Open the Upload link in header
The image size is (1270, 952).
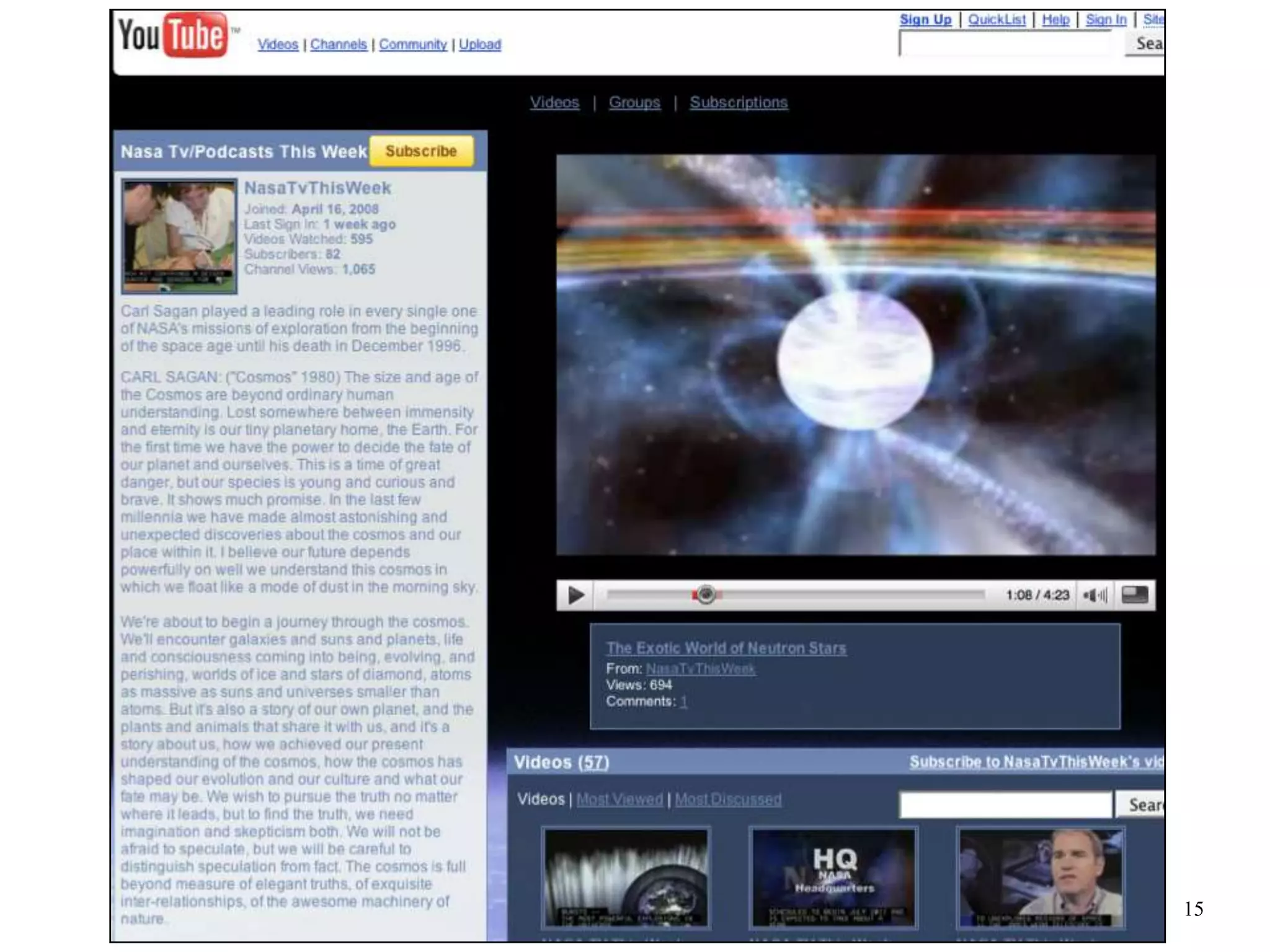pyautogui.click(x=480, y=45)
